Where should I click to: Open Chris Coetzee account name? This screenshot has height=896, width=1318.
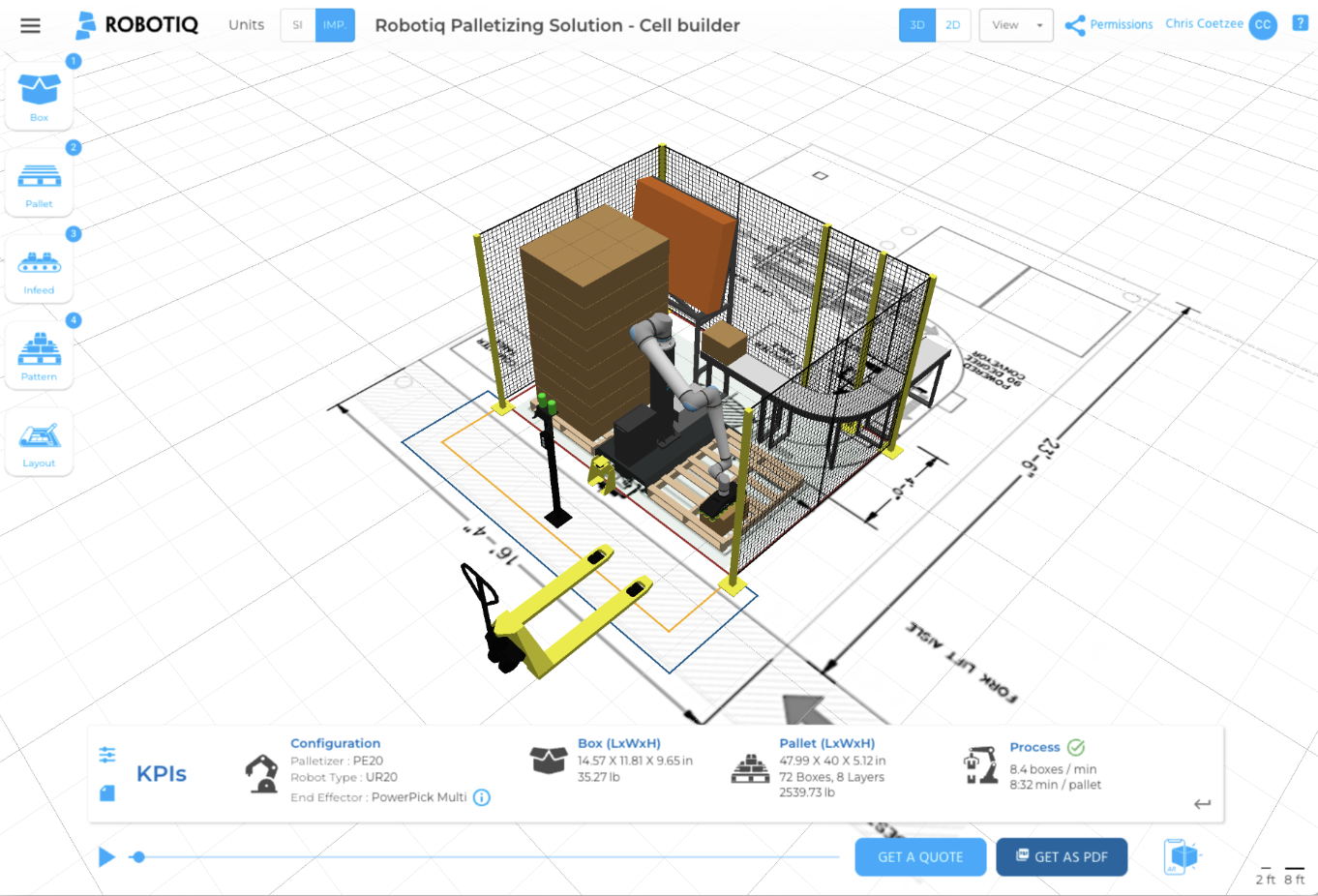tap(1204, 23)
